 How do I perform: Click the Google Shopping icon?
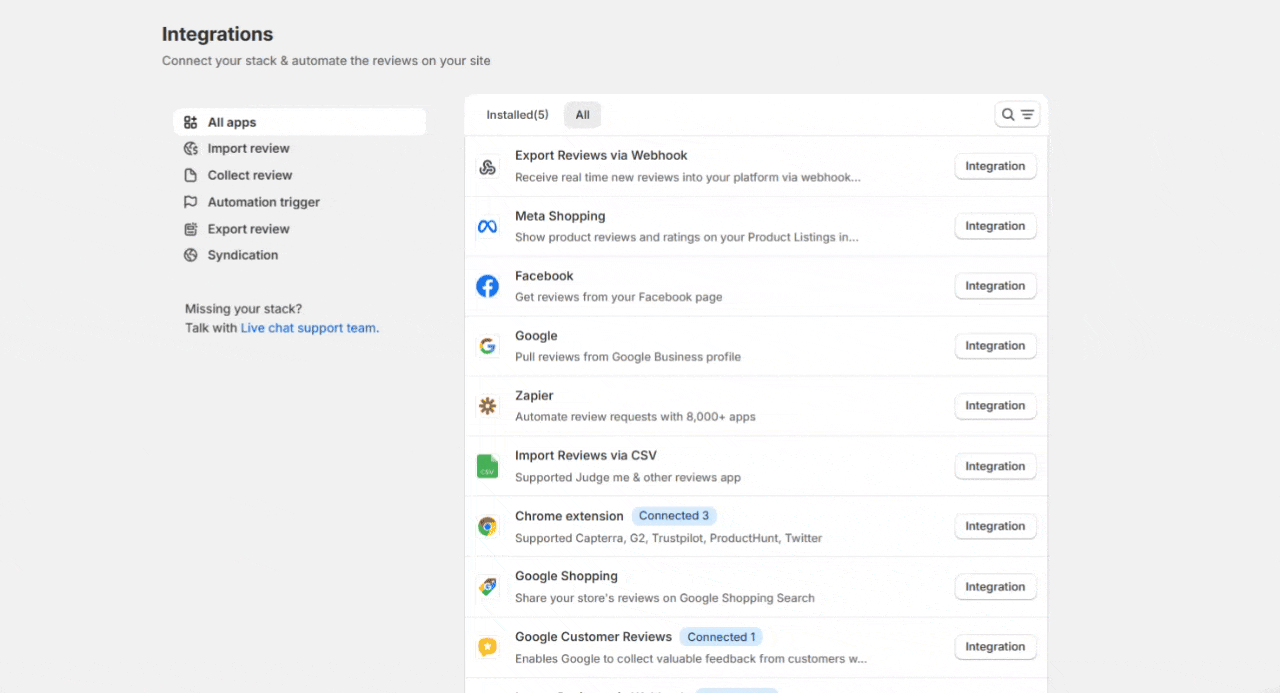(x=487, y=587)
